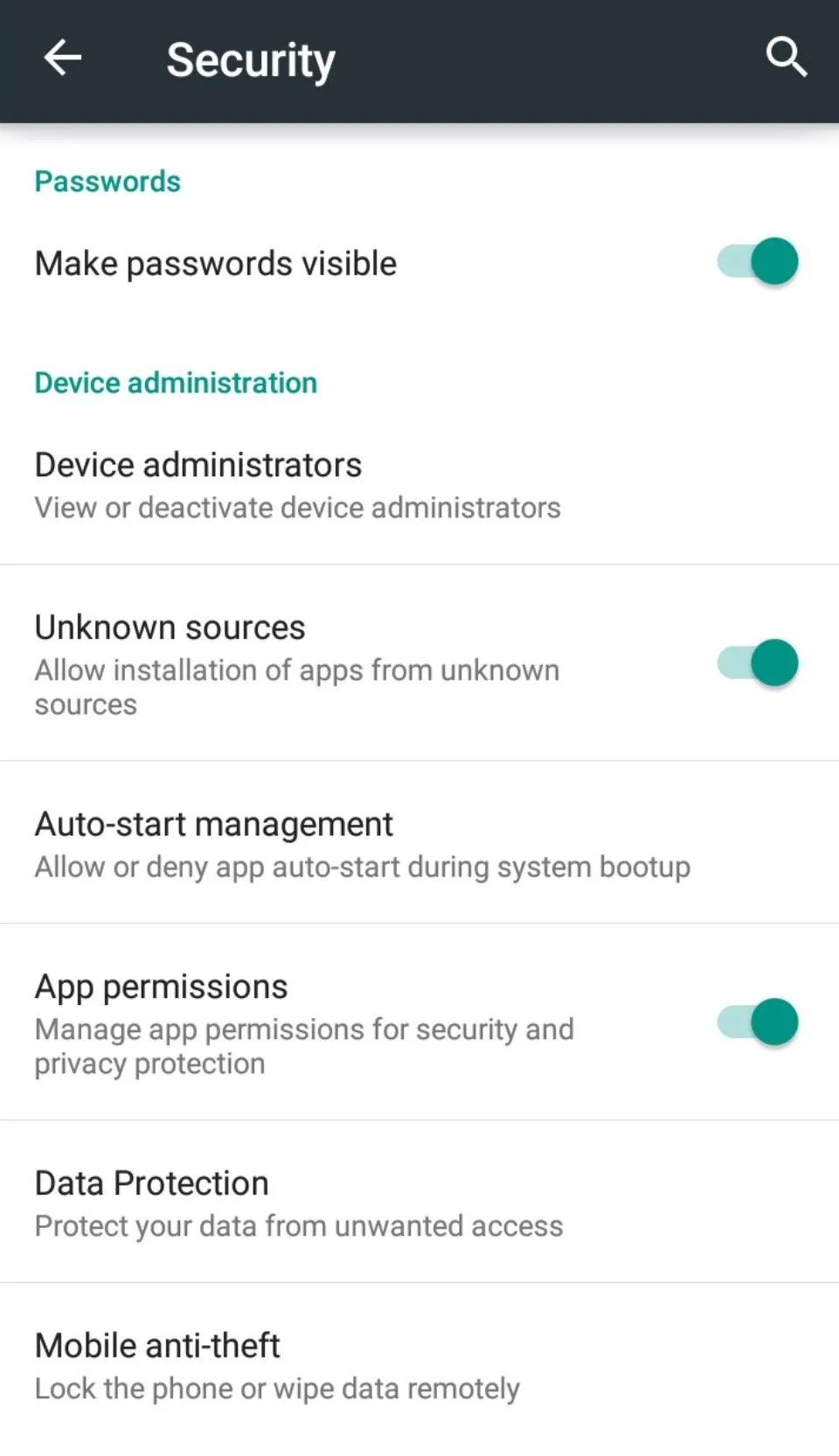The height and width of the screenshot is (1456, 839).
Task: Open Auto-start management
Action: [x=213, y=823]
